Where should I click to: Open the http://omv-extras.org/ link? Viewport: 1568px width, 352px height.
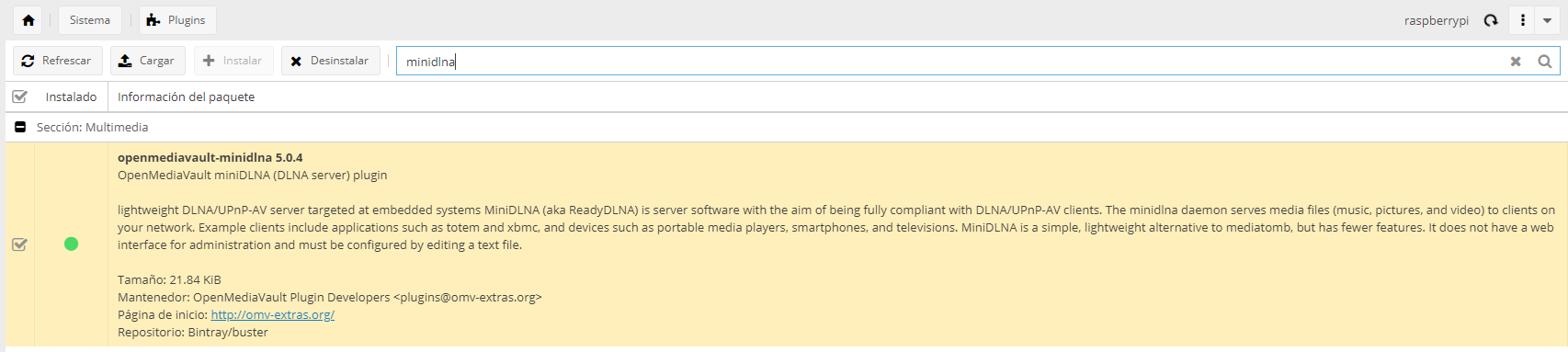click(x=273, y=314)
